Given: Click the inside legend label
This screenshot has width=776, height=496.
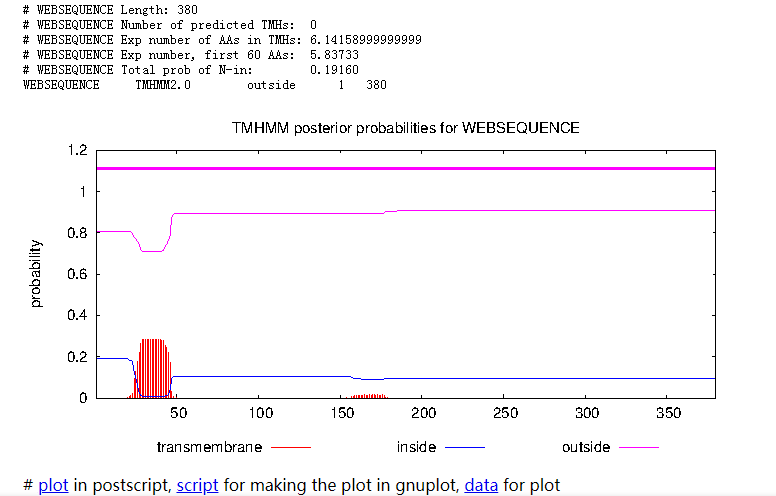Looking at the screenshot, I should click(416, 447).
